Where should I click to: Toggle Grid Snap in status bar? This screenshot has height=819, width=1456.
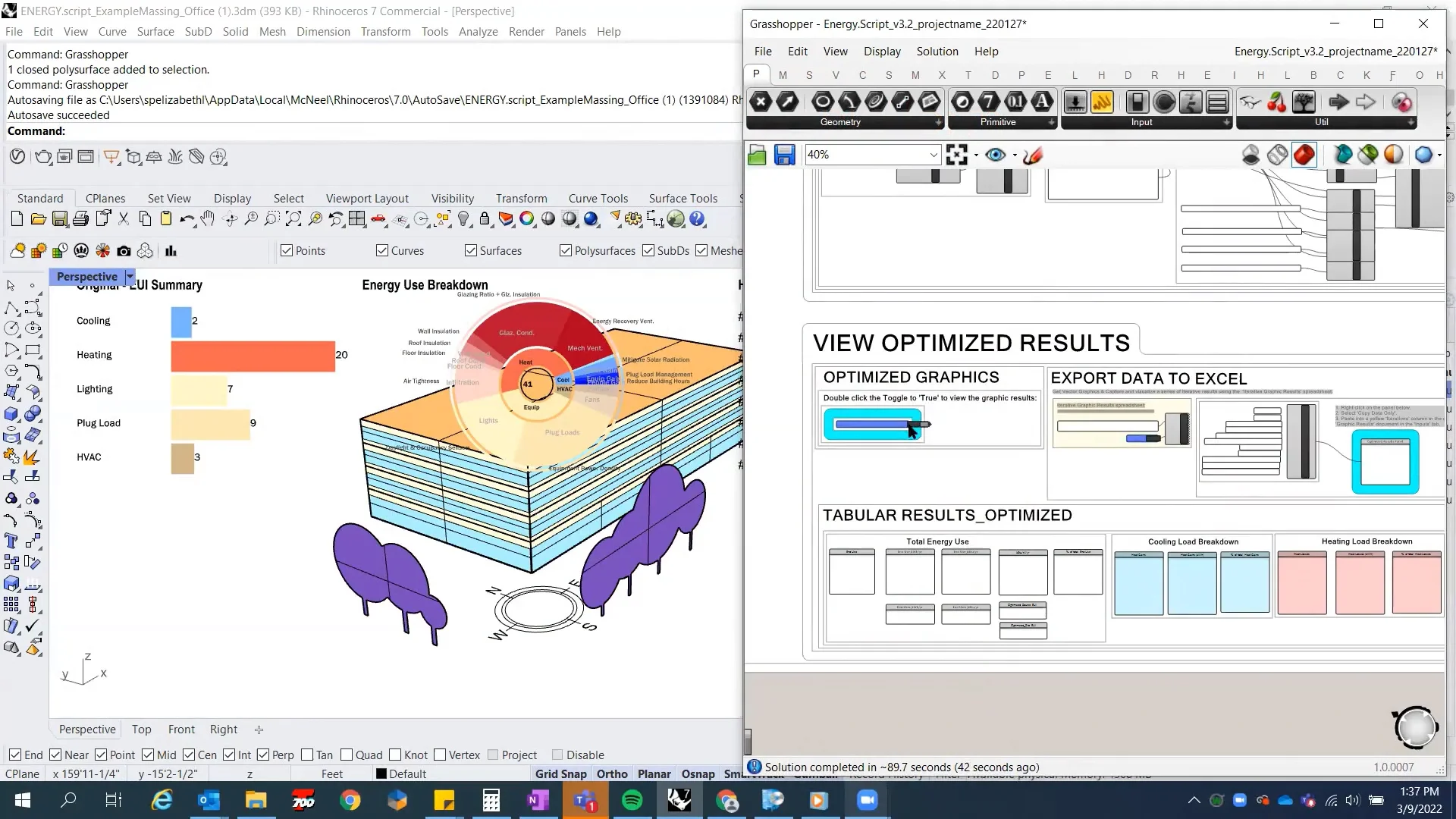click(560, 773)
